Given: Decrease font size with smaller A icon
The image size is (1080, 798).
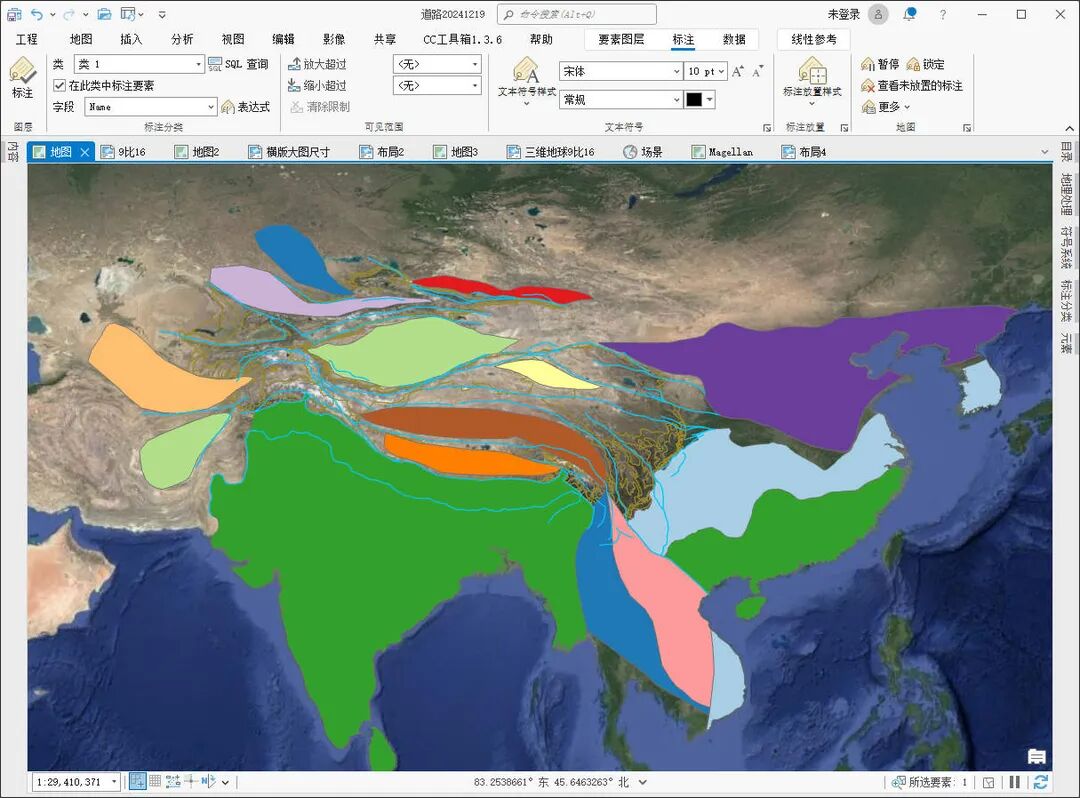Looking at the screenshot, I should coord(757,71).
